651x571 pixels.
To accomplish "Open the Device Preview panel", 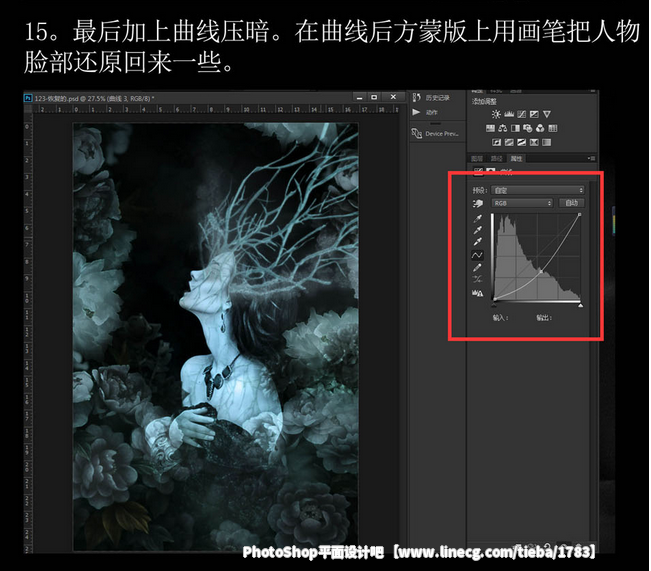I will tap(435, 134).
